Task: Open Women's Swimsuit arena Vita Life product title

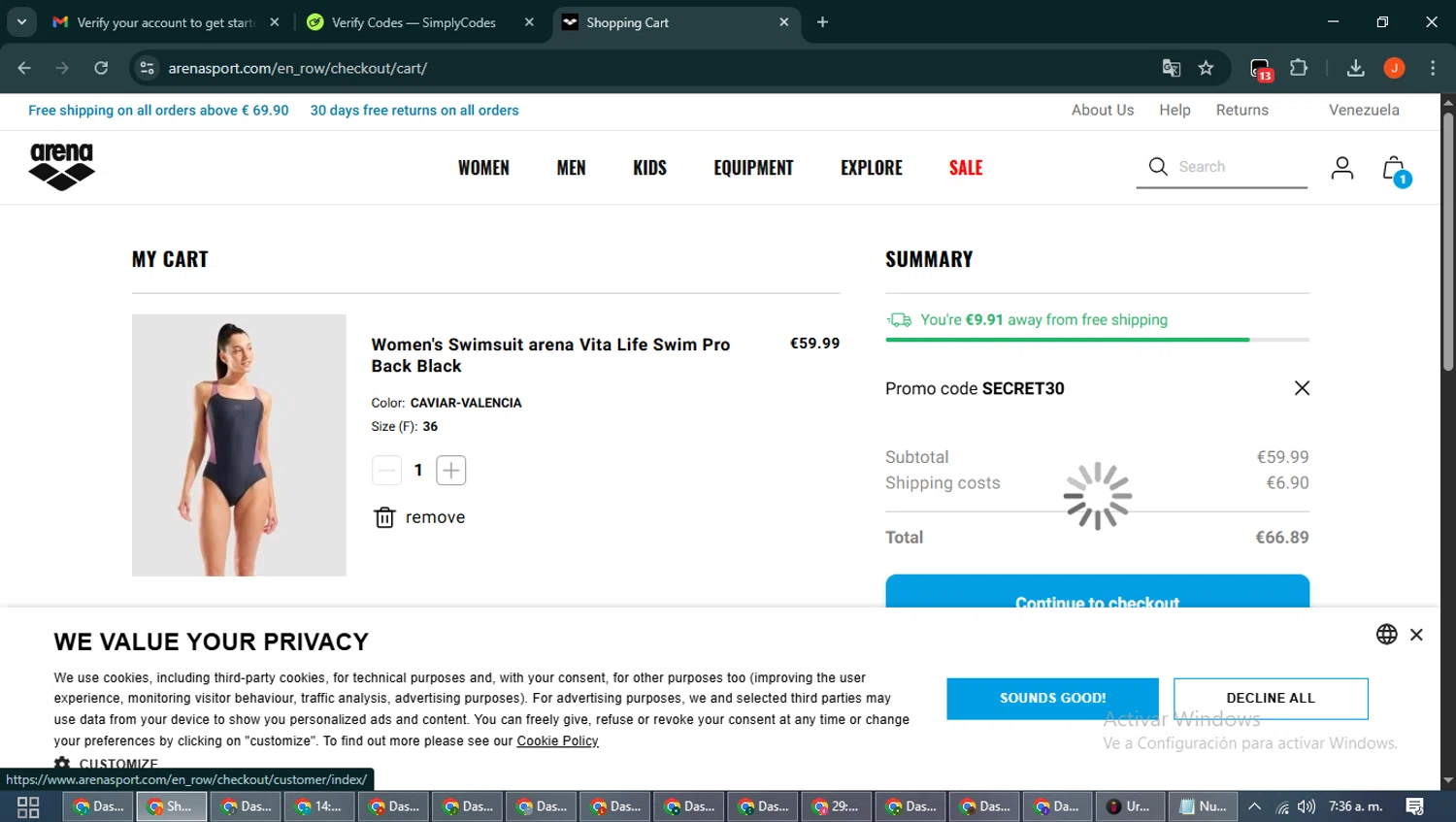Action: 550,355
